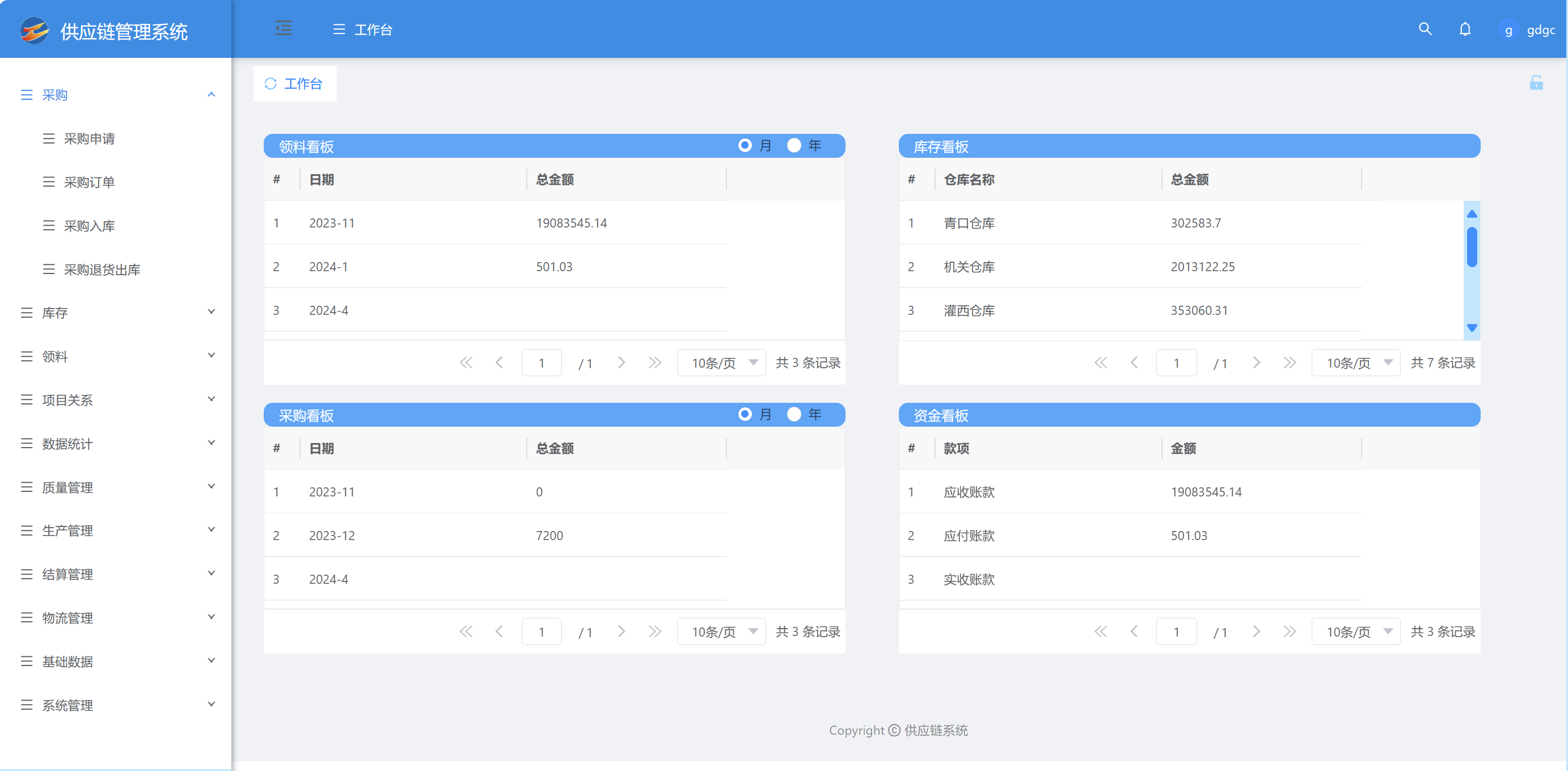Image resolution: width=1568 pixels, height=771 pixels.
Task: Open 采购订单 menu item
Action: 116,182
